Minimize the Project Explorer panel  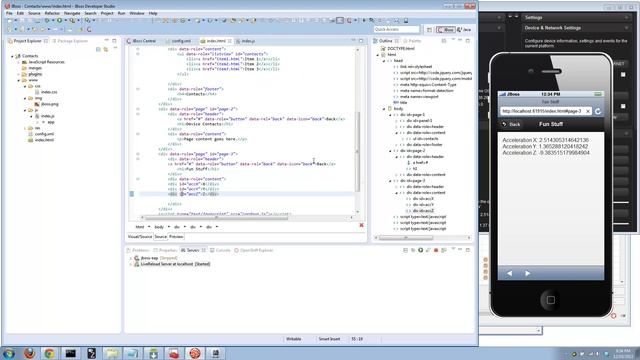point(107,41)
